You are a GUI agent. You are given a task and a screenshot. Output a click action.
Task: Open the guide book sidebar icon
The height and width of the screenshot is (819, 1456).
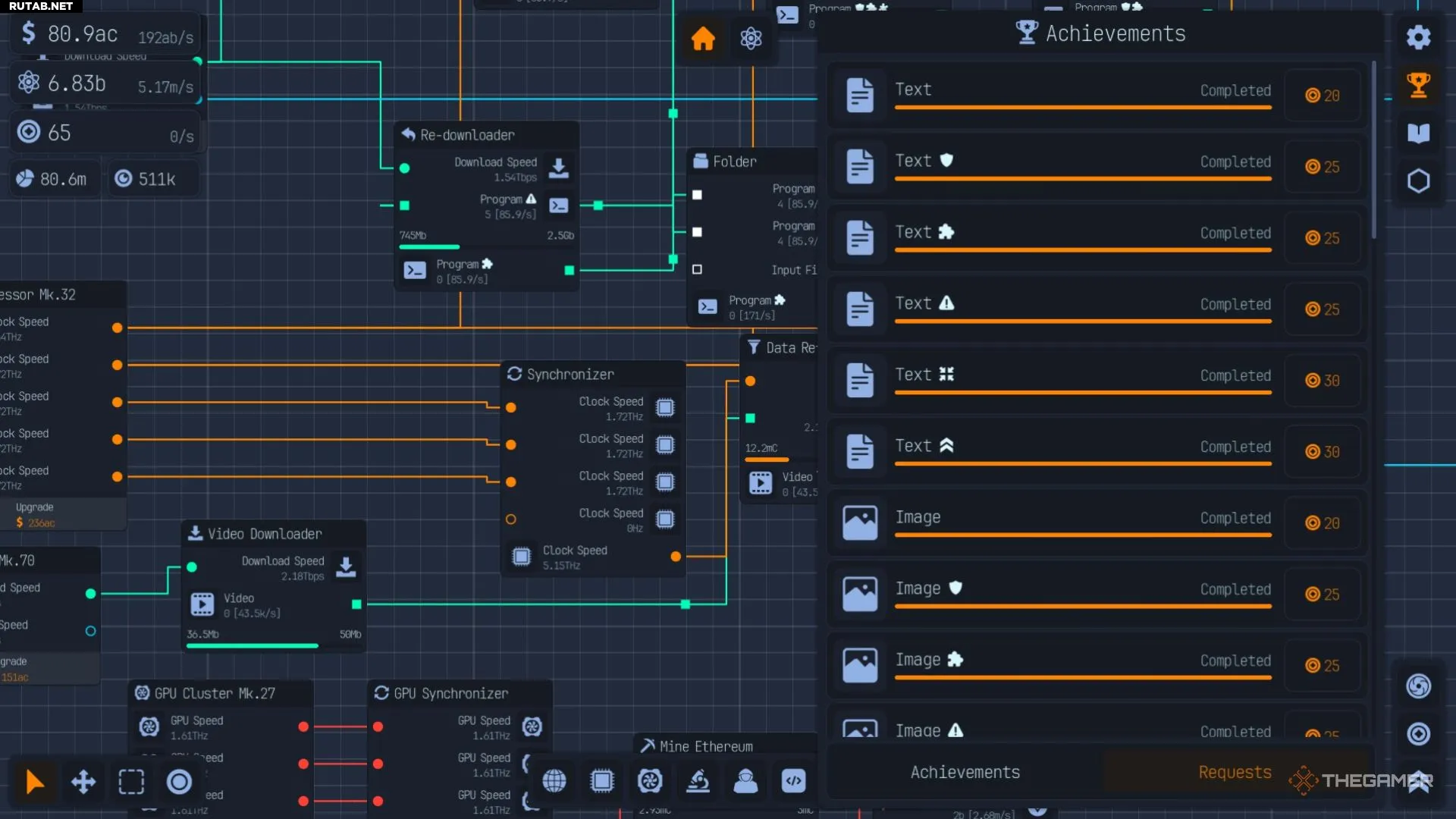1418,133
